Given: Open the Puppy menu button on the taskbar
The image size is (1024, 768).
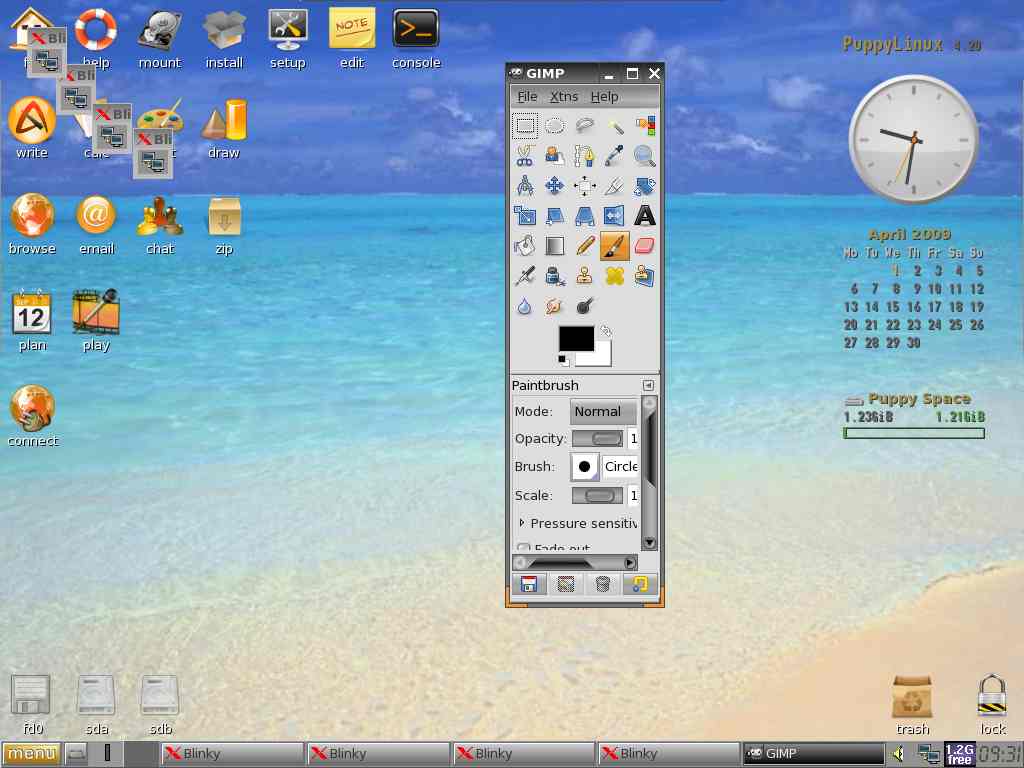Looking at the screenshot, I should (31, 754).
